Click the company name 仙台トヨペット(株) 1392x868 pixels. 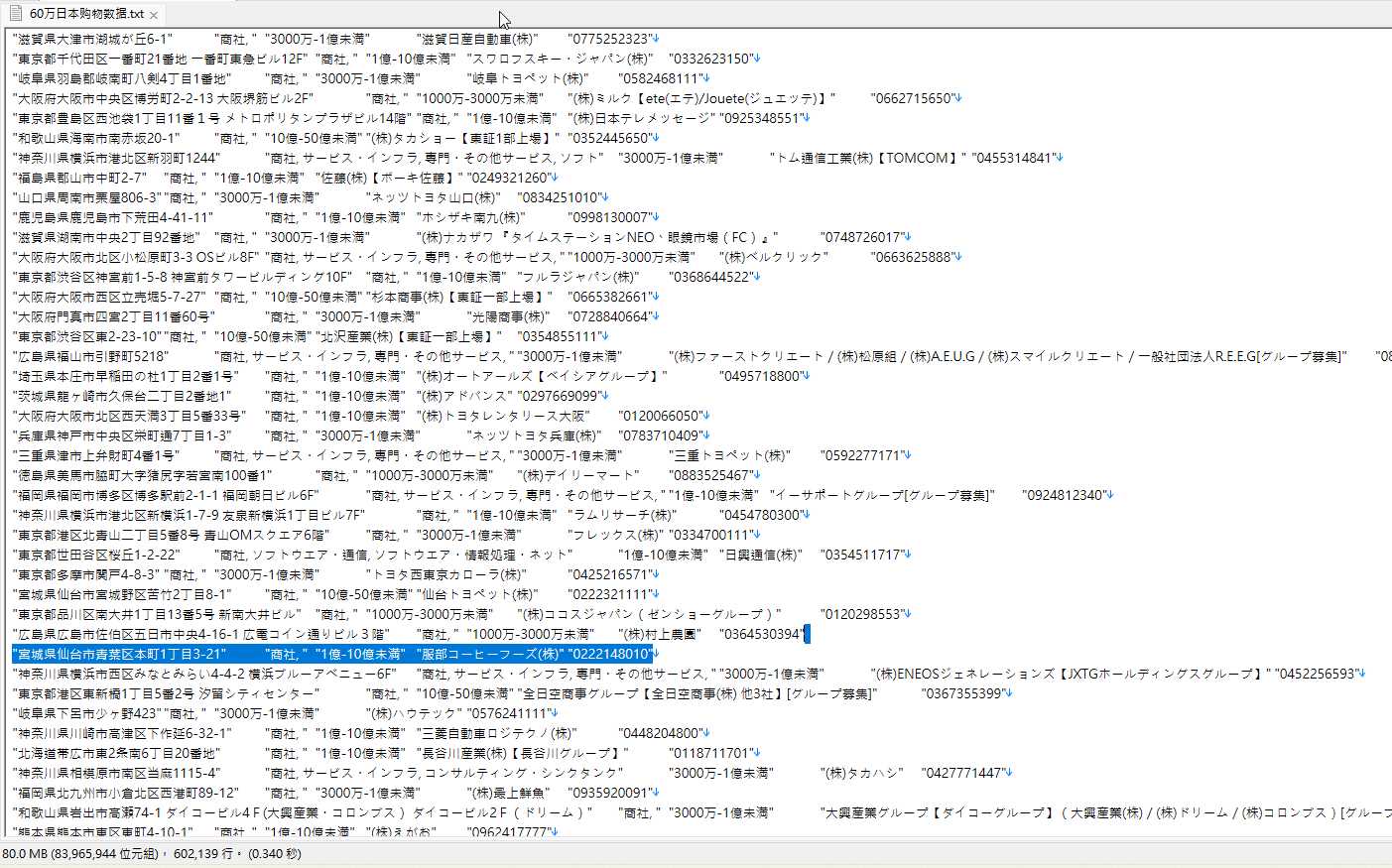point(477,594)
